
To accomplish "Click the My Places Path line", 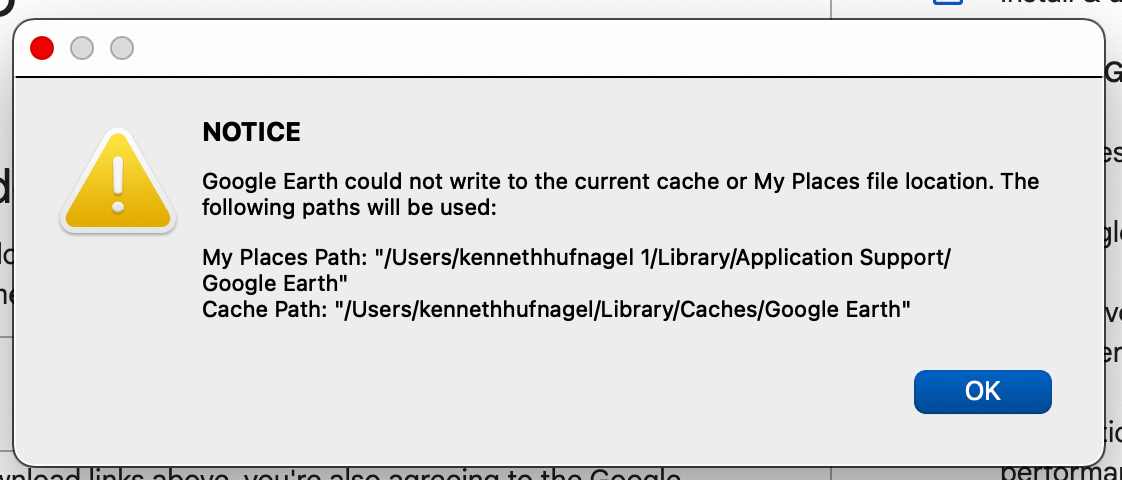I will 575,257.
